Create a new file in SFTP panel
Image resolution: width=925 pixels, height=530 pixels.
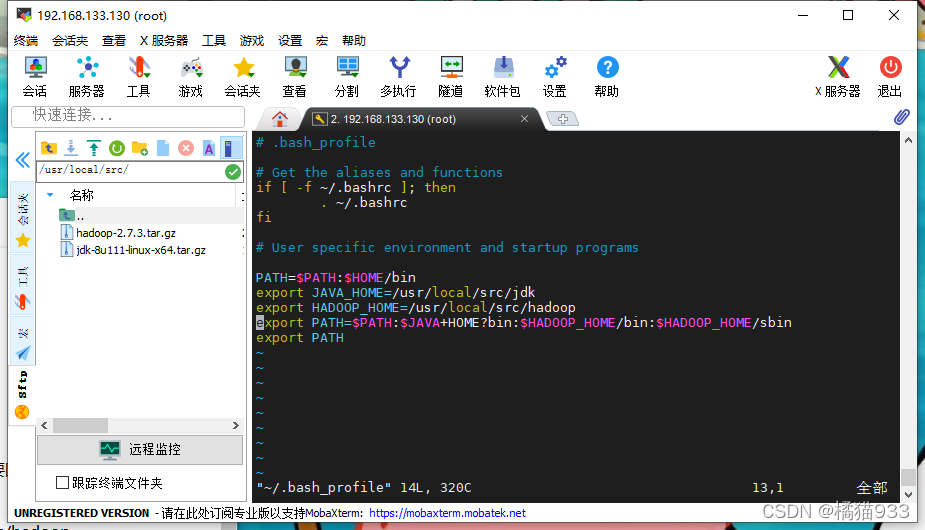(x=163, y=148)
